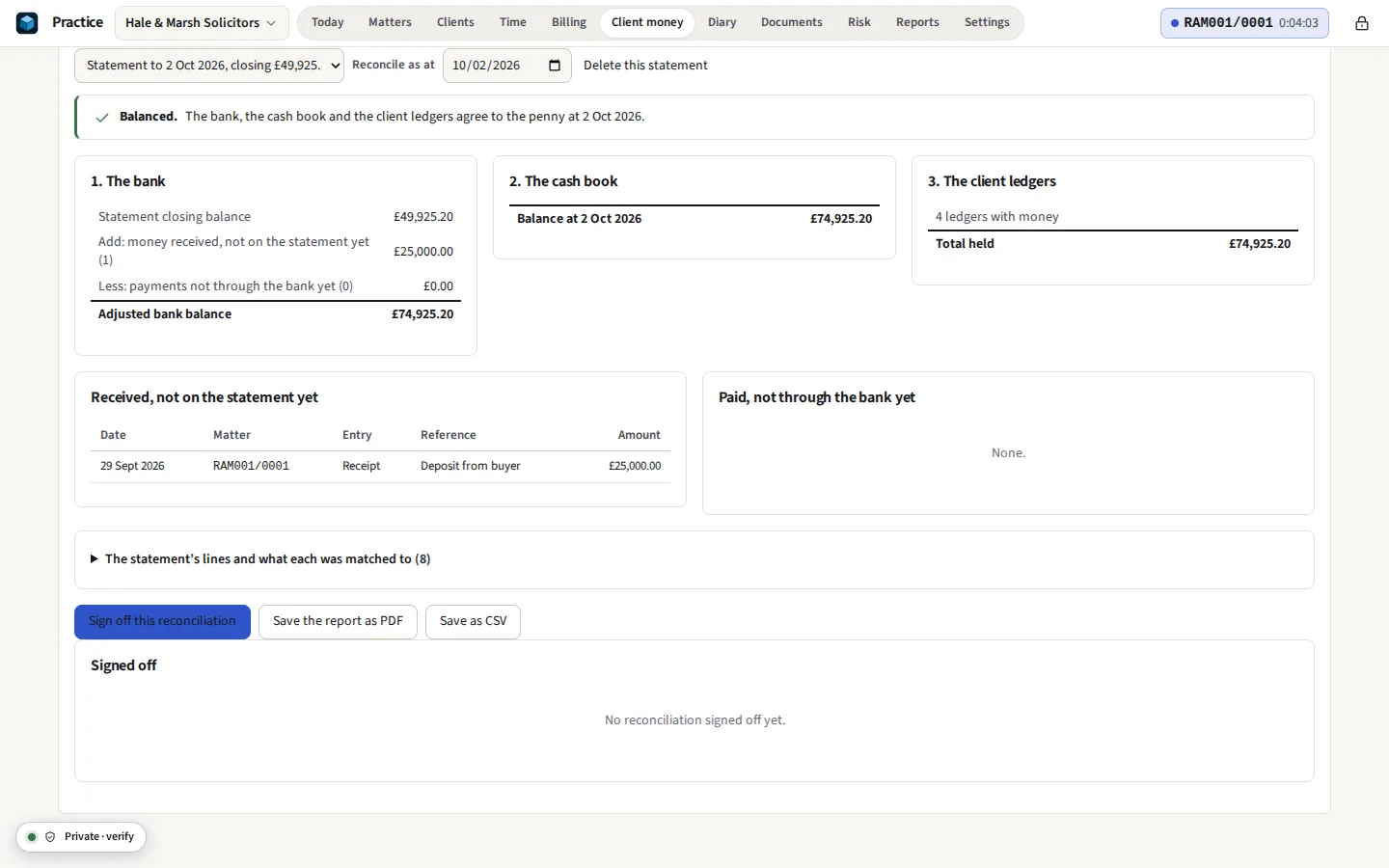Open the Matters tab
The width and height of the screenshot is (1389, 868).
390,22
